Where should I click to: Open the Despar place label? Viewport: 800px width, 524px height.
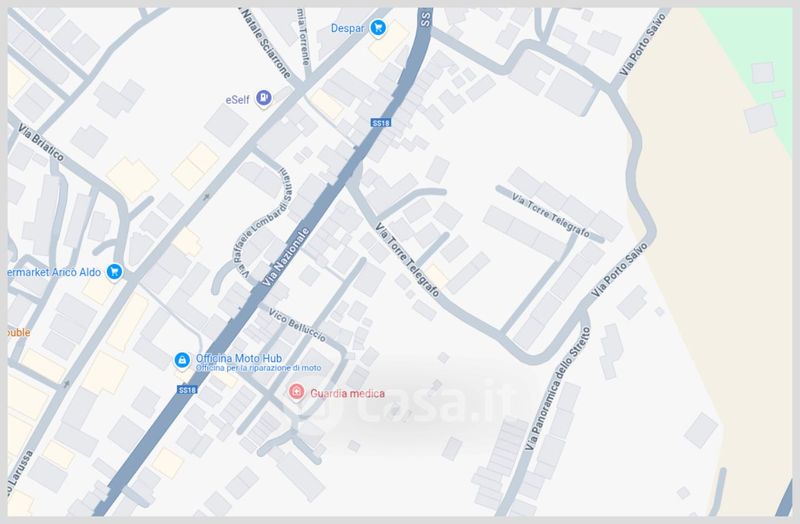[347, 28]
